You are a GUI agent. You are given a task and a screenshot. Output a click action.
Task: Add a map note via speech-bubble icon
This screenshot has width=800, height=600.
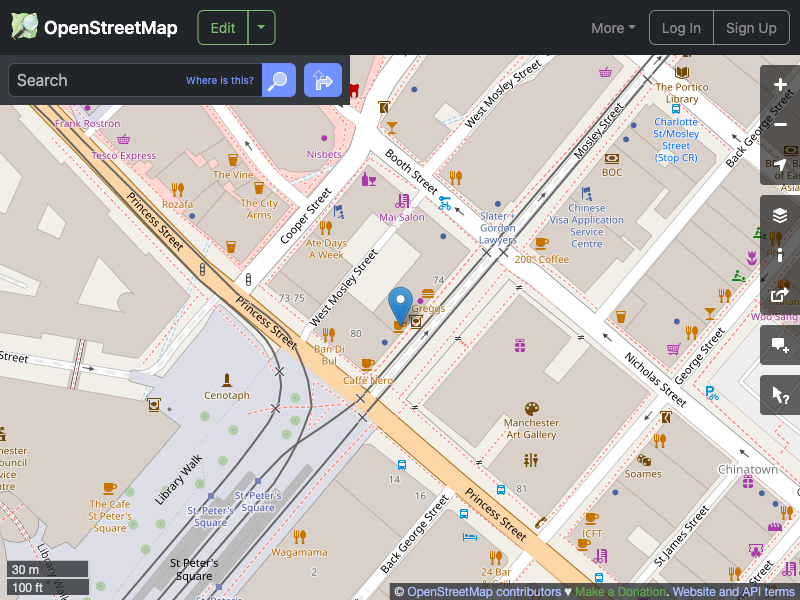[x=780, y=345]
